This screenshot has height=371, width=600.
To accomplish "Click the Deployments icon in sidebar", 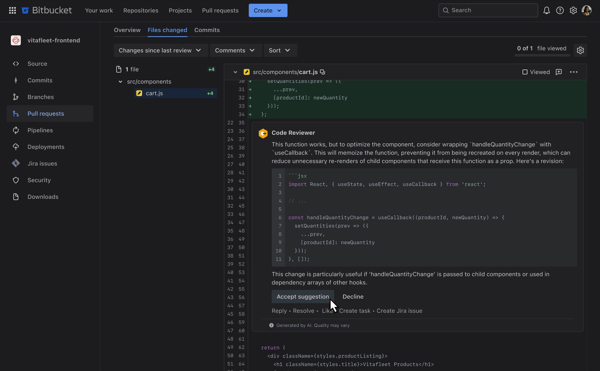I will 16,147.
